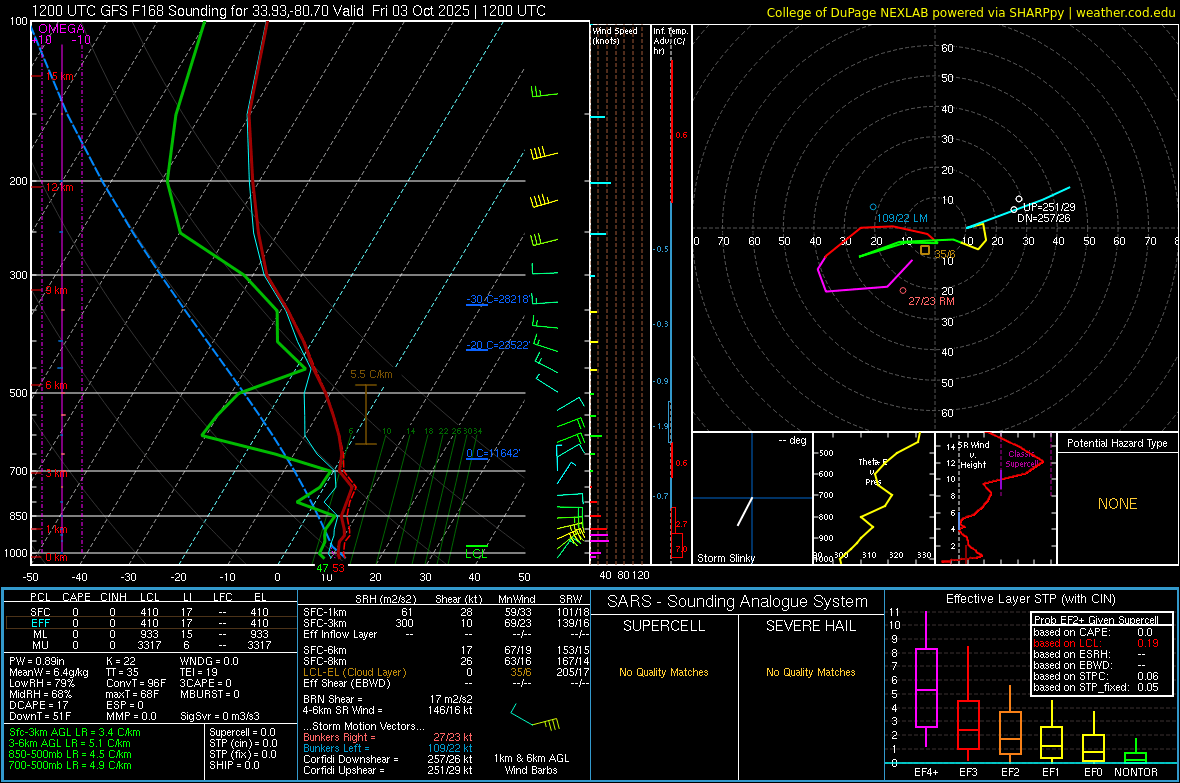1180x783 pixels.
Task: Click the Prob EF2+ Given Supercell header
Action: 1096,620
